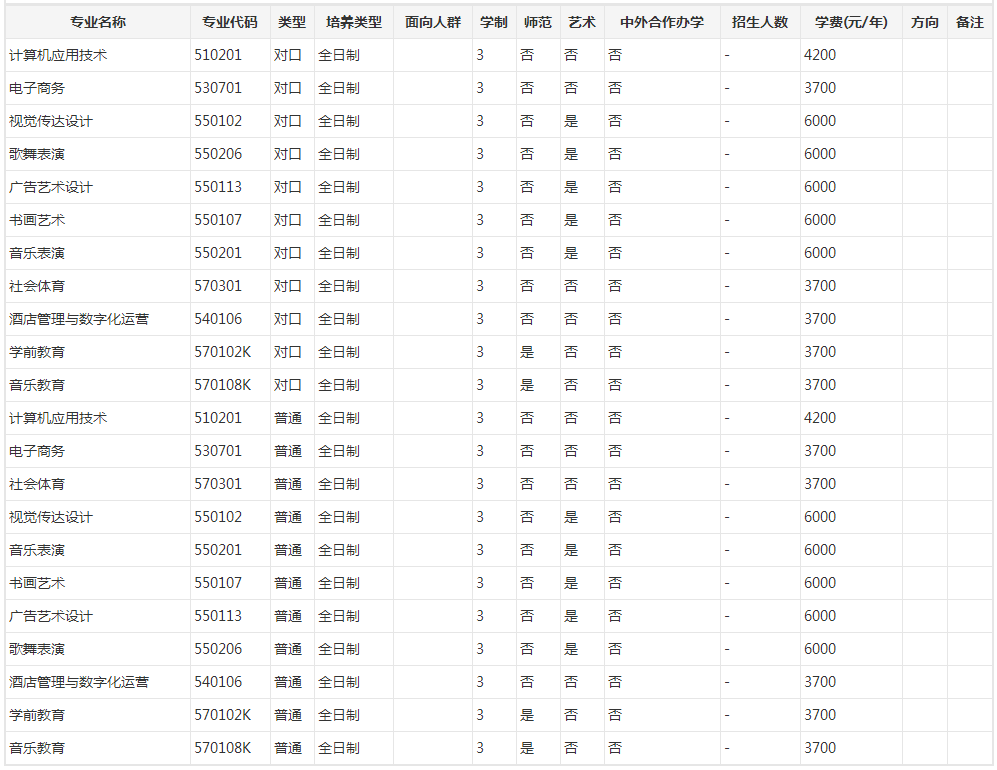Select 社会体育 major name in the 普通 section
Screen dimensions: 997x770
pos(37,484)
